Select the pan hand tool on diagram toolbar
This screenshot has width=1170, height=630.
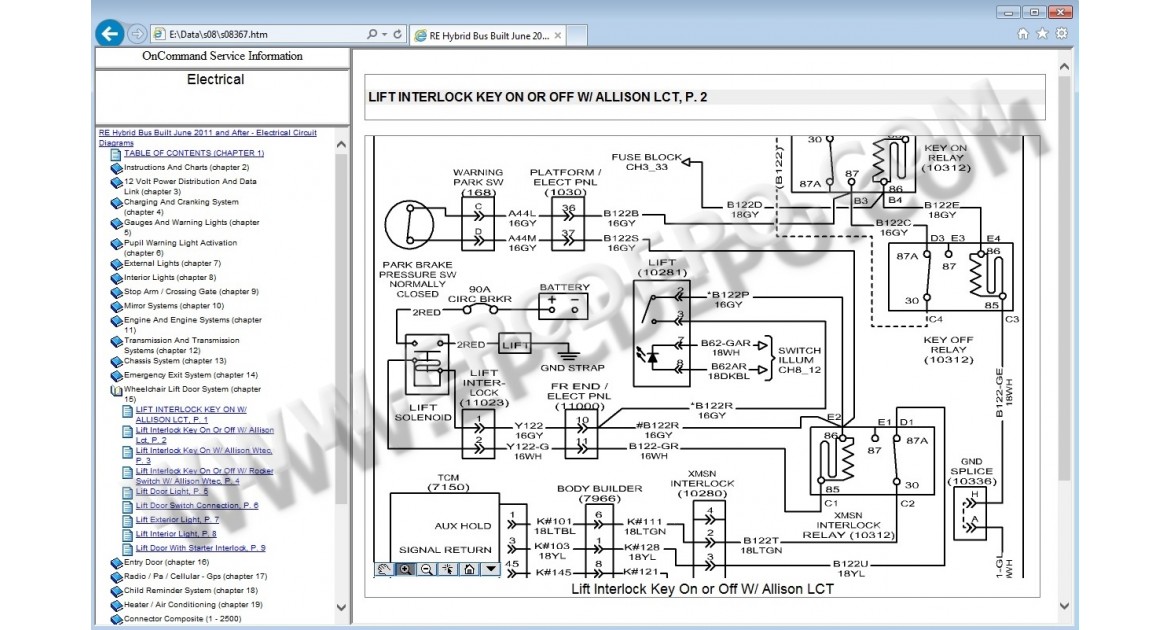(x=384, y=569)
